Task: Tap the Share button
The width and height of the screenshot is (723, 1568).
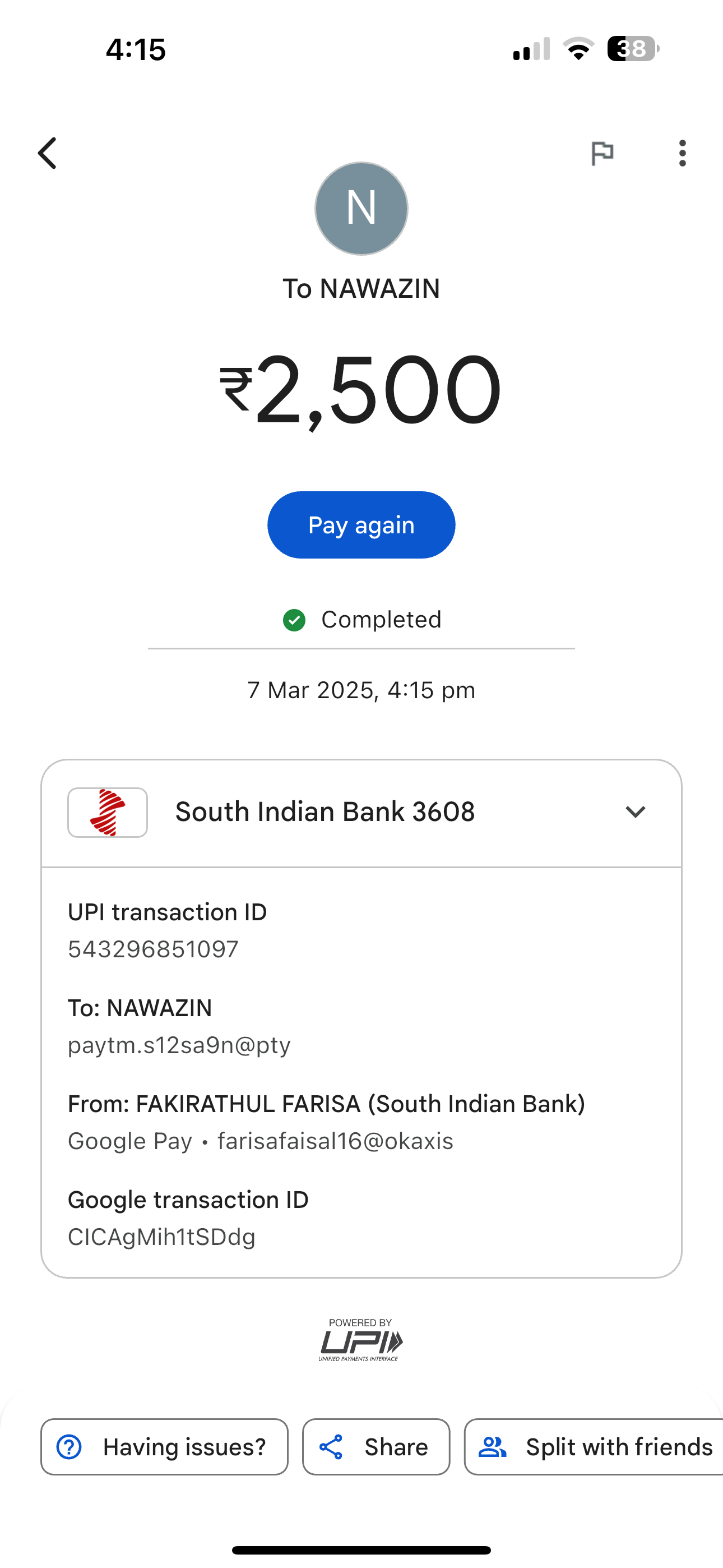Action: point(376,1447)
